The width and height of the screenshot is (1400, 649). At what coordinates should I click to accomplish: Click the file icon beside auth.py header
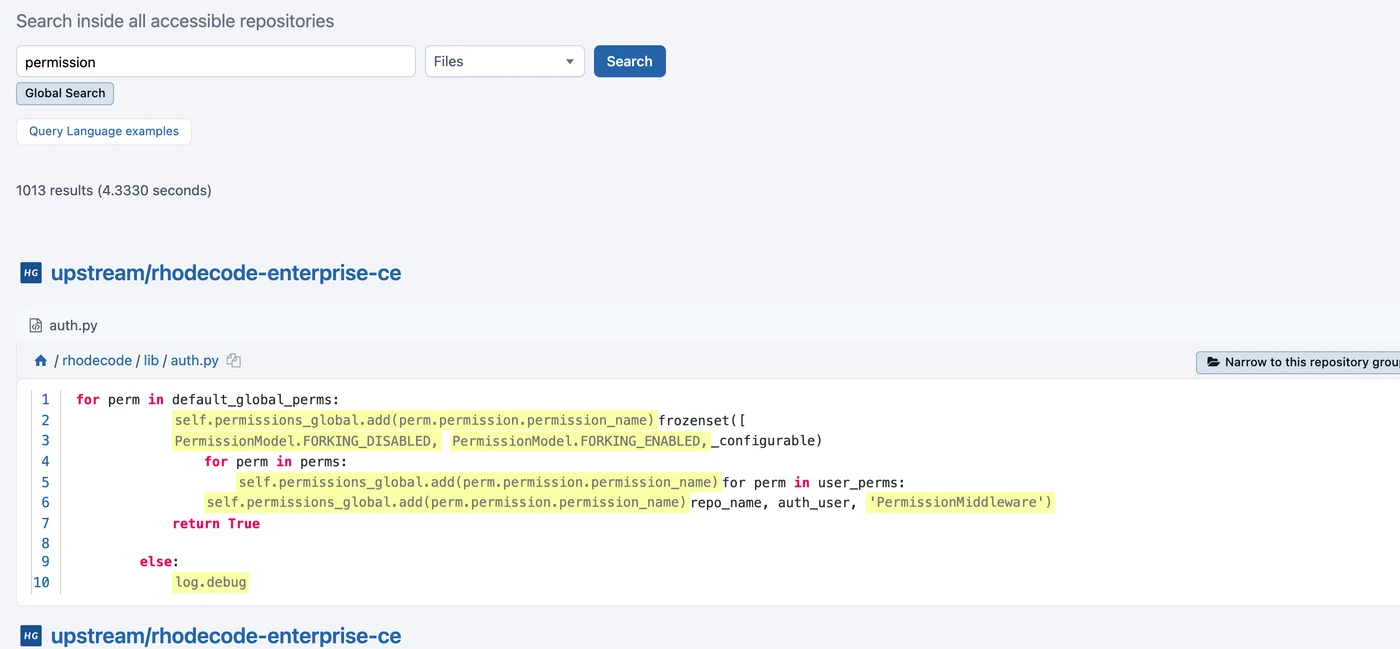(x=36, y=325)
